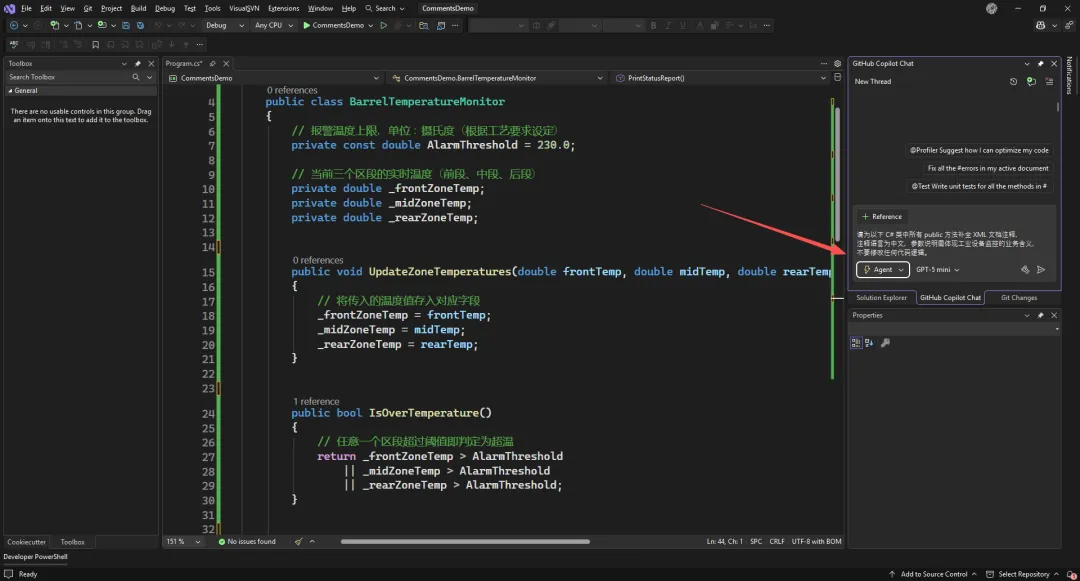Switch to the Git Changes tab
The width and height of the screenshot is (1080, 581).
click(x=1019, y=298)
